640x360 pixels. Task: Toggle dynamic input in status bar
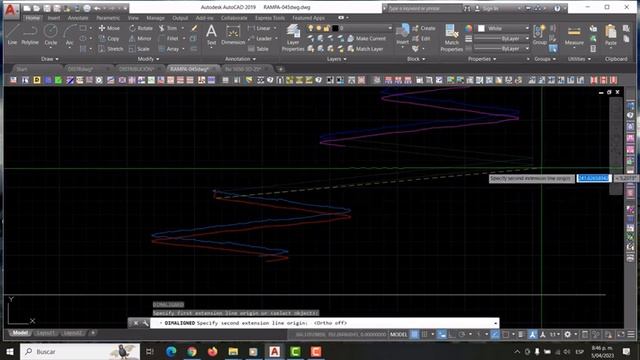click(x=442, y=334)
